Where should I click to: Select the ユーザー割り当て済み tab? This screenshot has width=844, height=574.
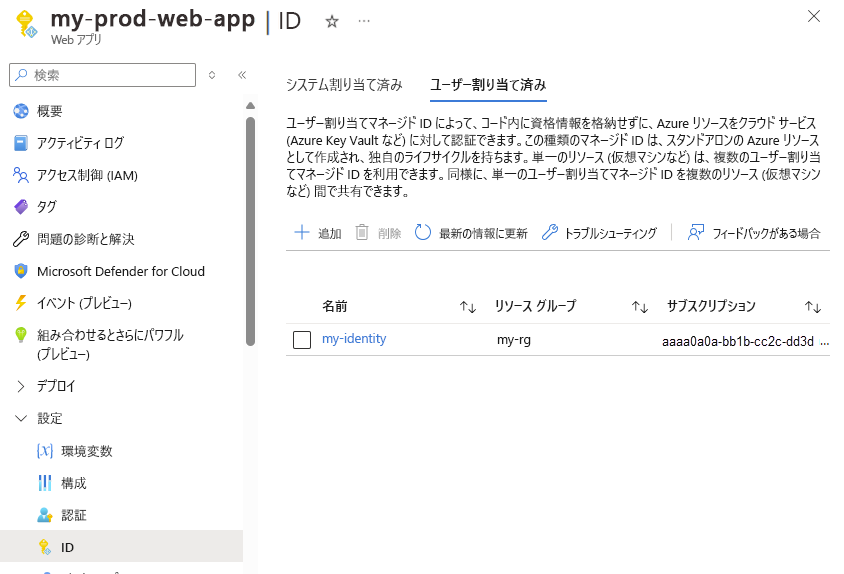[488, 85]
